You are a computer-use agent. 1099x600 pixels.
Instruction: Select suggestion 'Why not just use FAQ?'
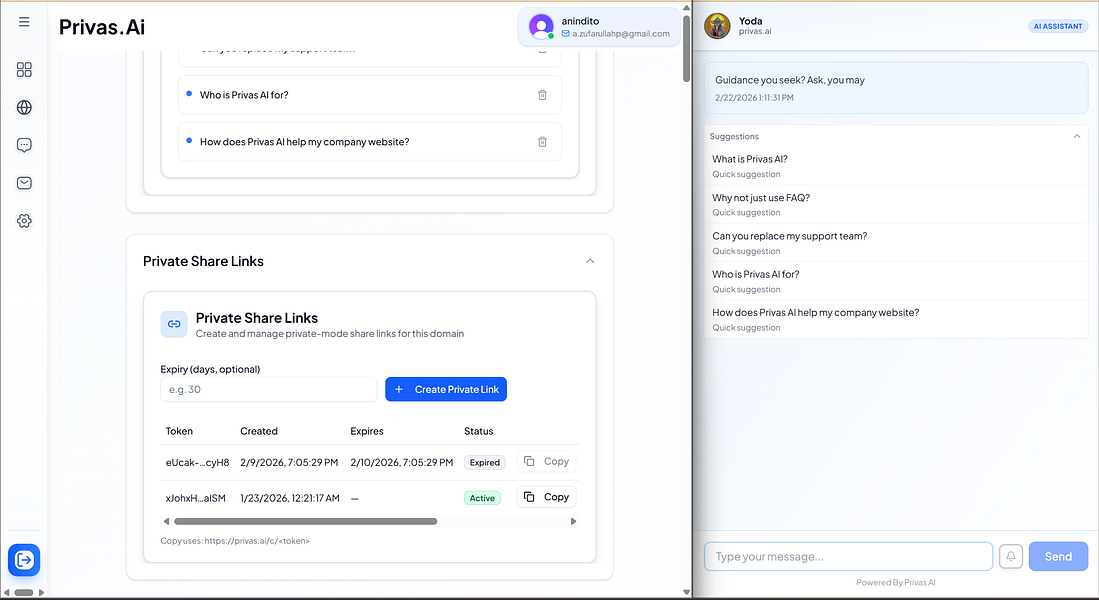[896, 205]
